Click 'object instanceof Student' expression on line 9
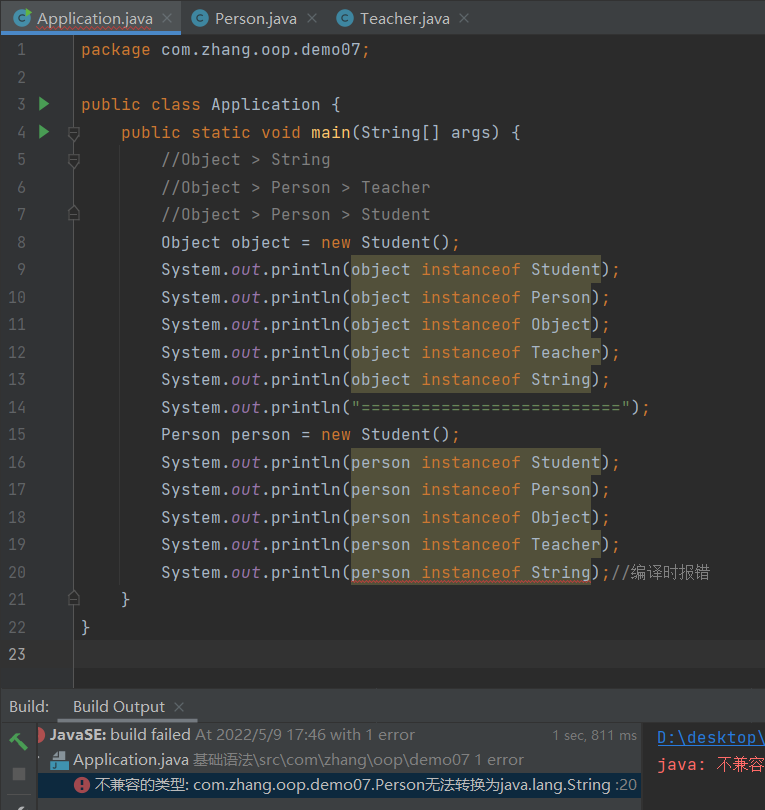 point(476,269)
